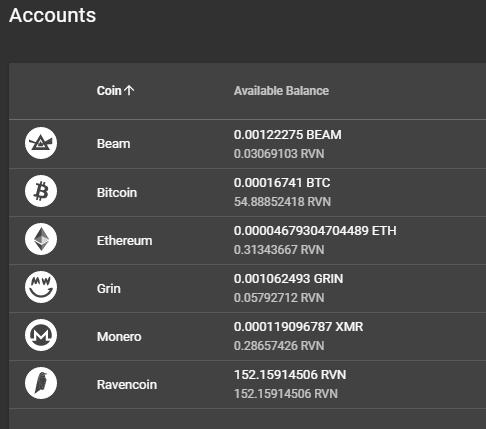486x429 pixels.
Task: Click the 0.001062493 GRIN balance
Action: (288, 279)
